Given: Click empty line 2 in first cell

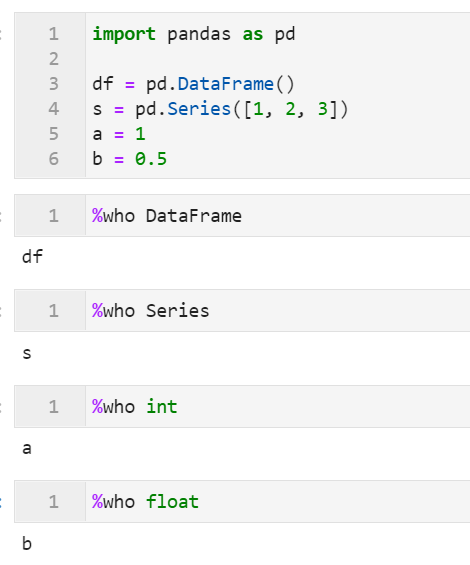Looking at the screenshot, I should 278,59.
